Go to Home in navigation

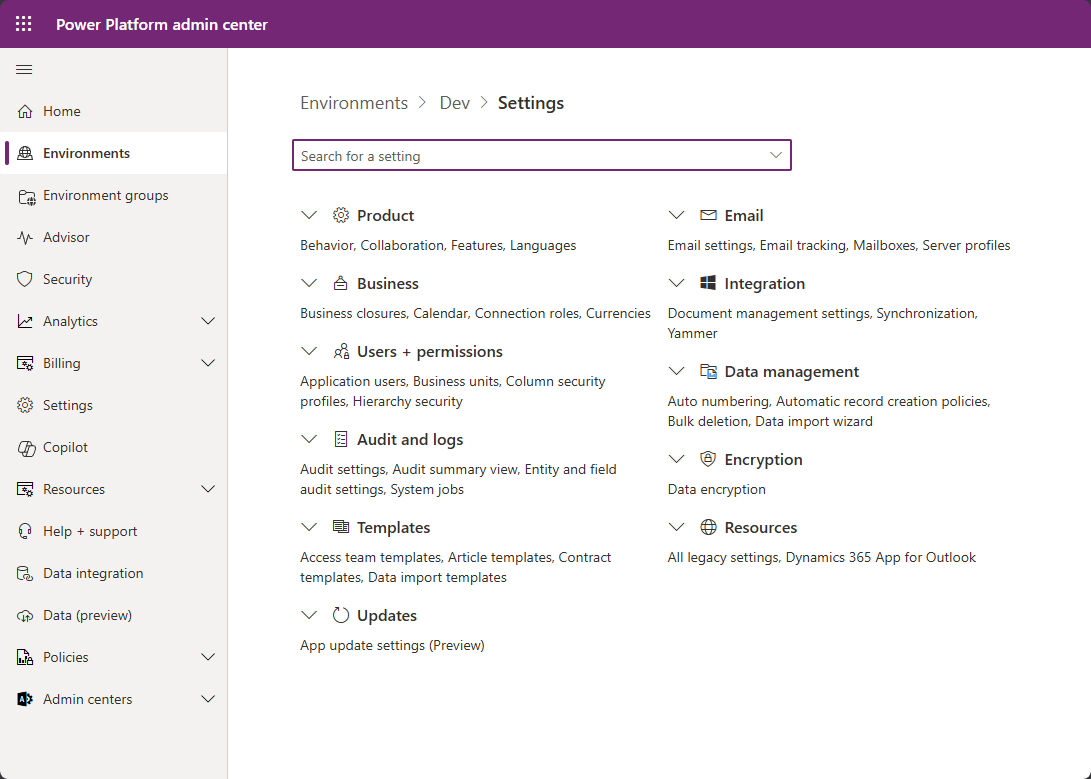113,111
